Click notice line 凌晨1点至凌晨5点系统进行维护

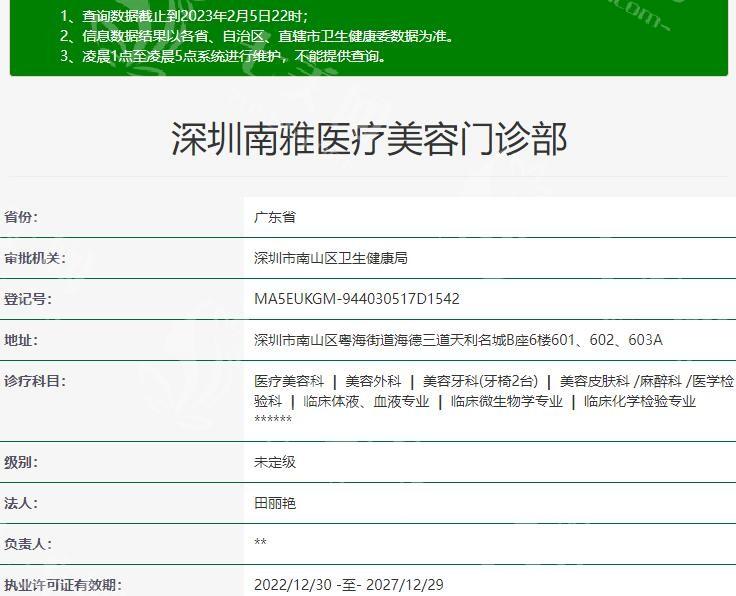coord(223,56)
